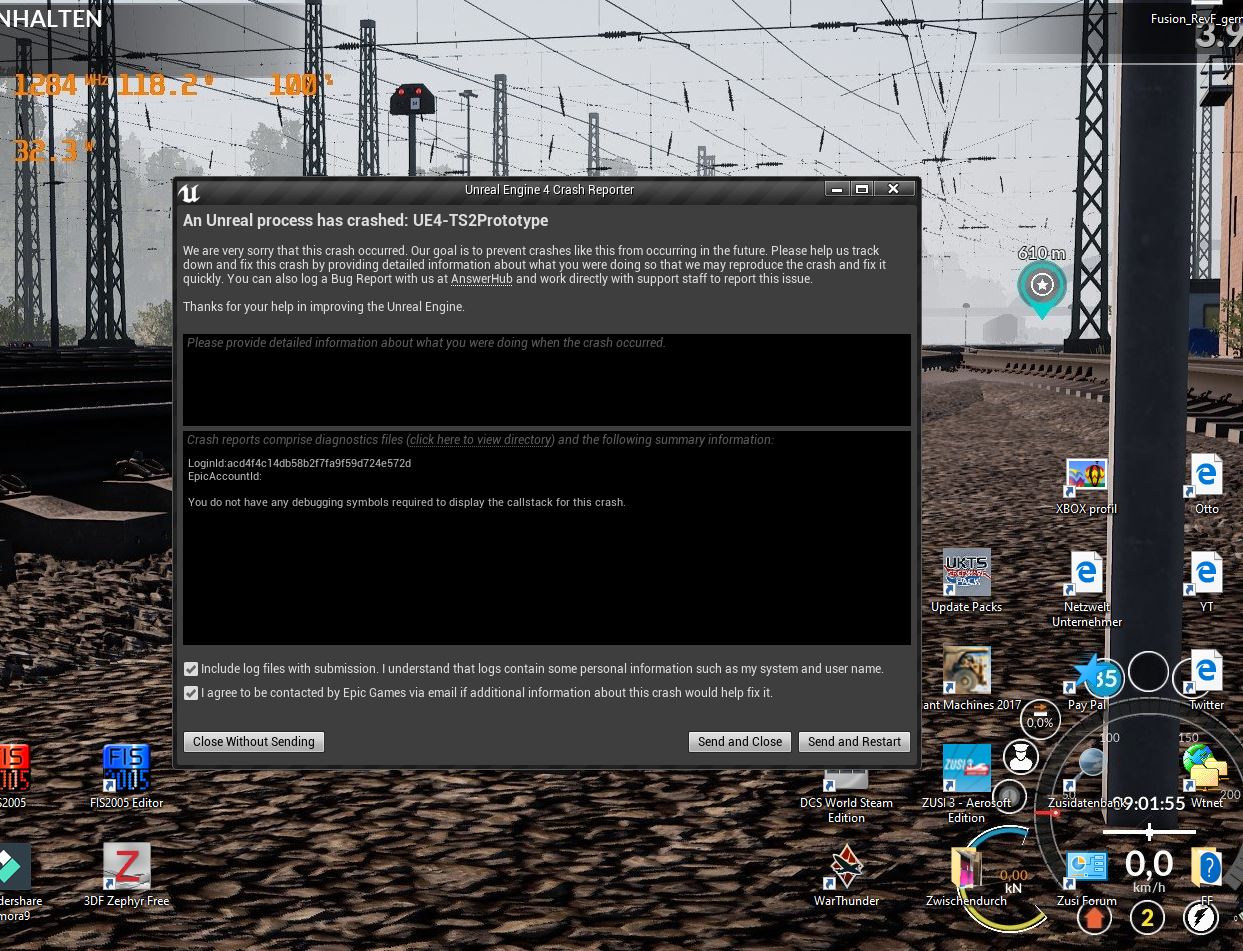This screenshot has height=951, width=1243.
Task: Click Send and Restart button
Action: pos(854,742)
